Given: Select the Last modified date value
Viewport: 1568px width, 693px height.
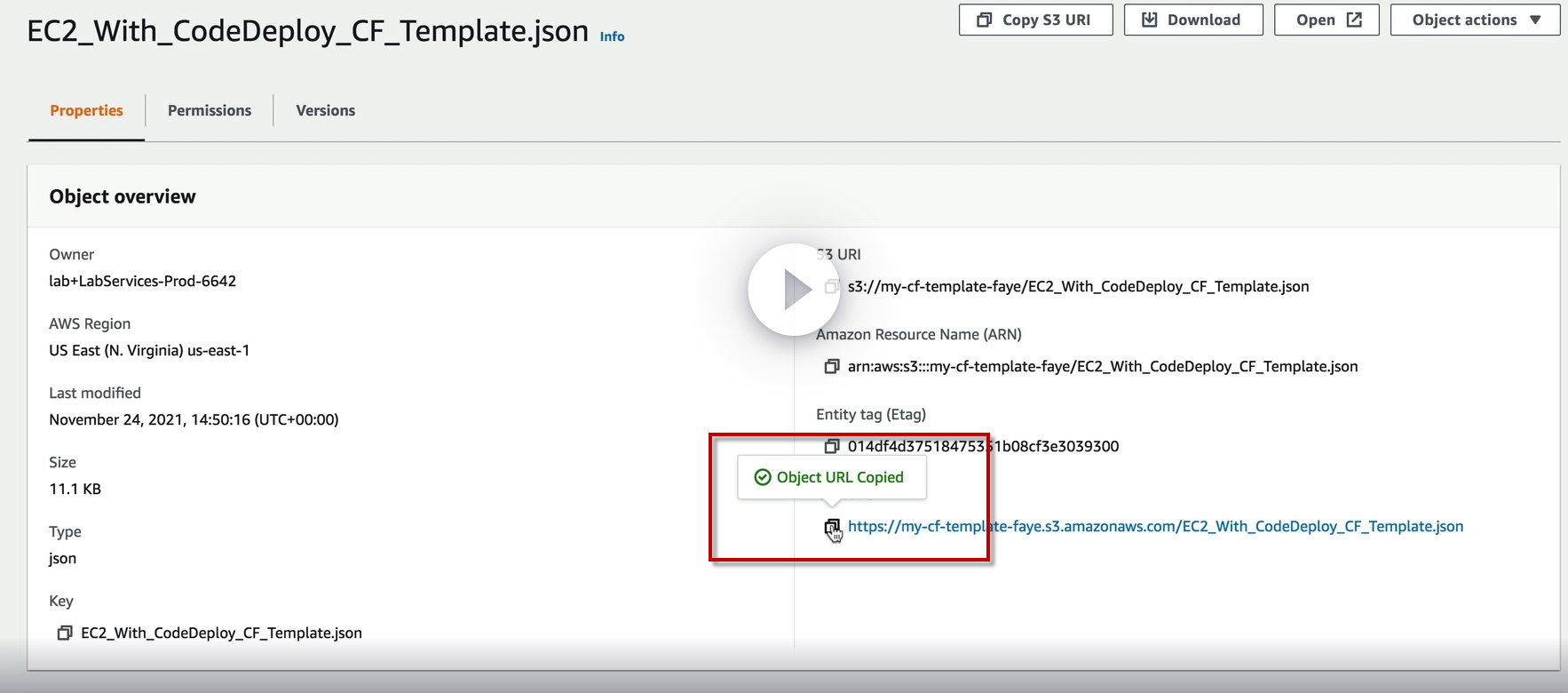Looking at the screenshot, I should (194, 420).
